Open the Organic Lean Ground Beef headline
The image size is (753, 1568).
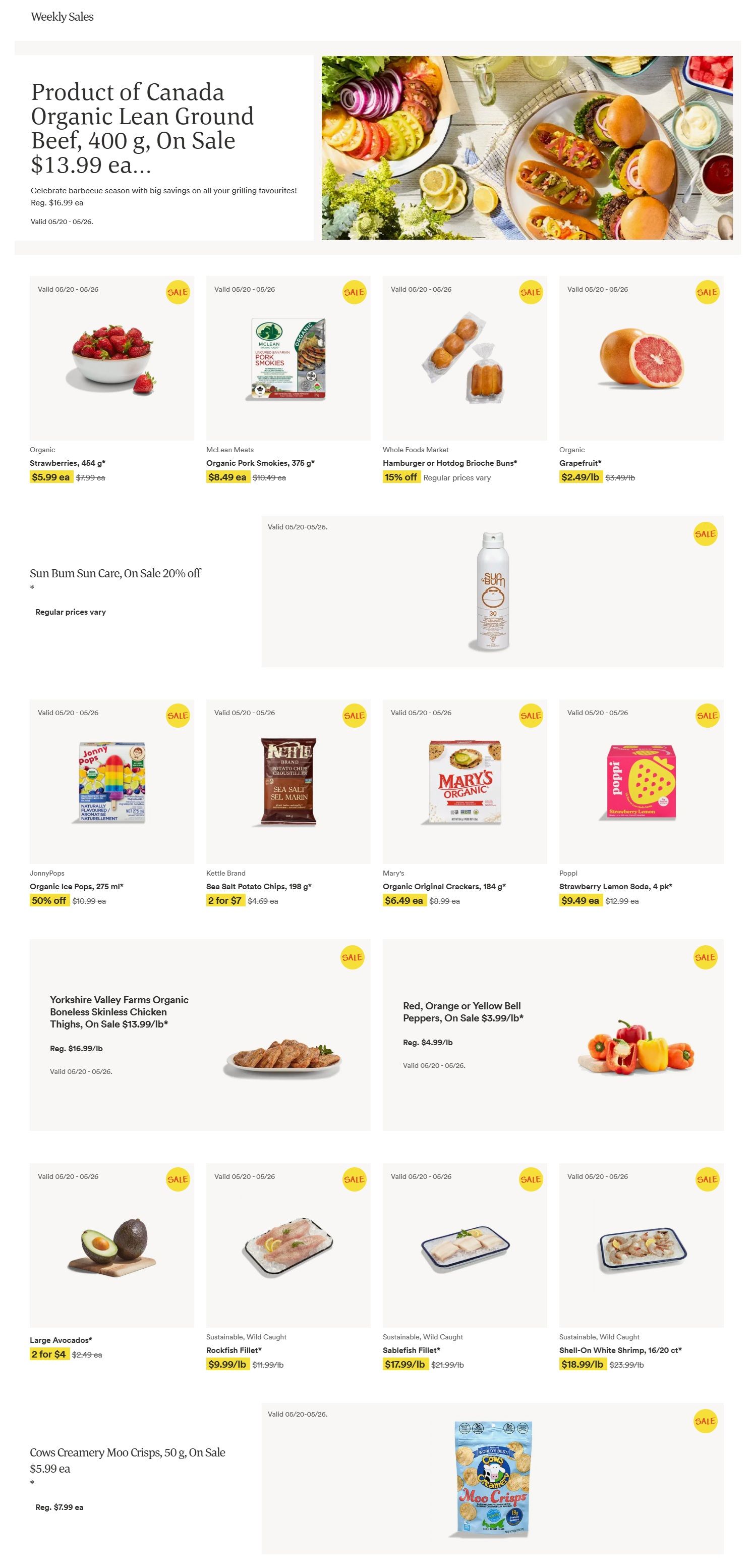coord(142,128)
